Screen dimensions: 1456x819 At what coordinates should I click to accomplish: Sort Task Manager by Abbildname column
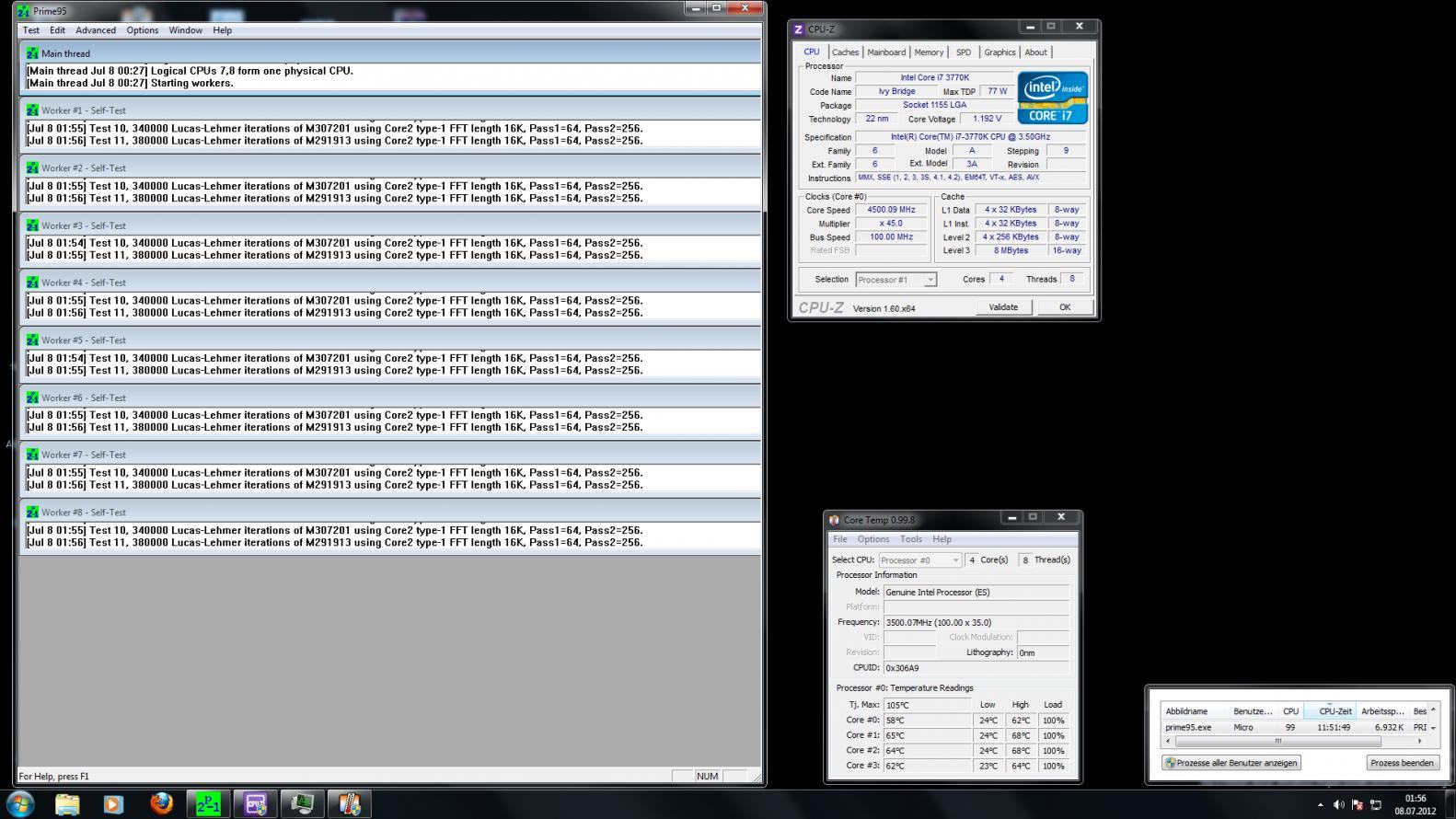(1196, 710)
